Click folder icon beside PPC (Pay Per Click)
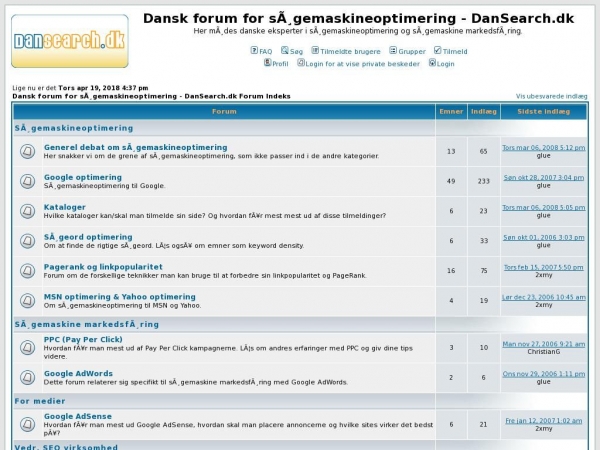Image resolution: width=600 pixels, height=450 pixels. [28, 347]
